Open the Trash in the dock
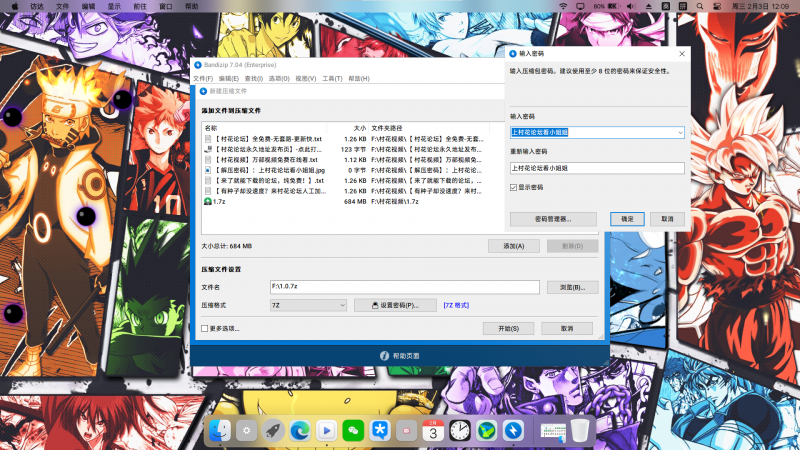 pyautogui.click(x=580, y=430)
